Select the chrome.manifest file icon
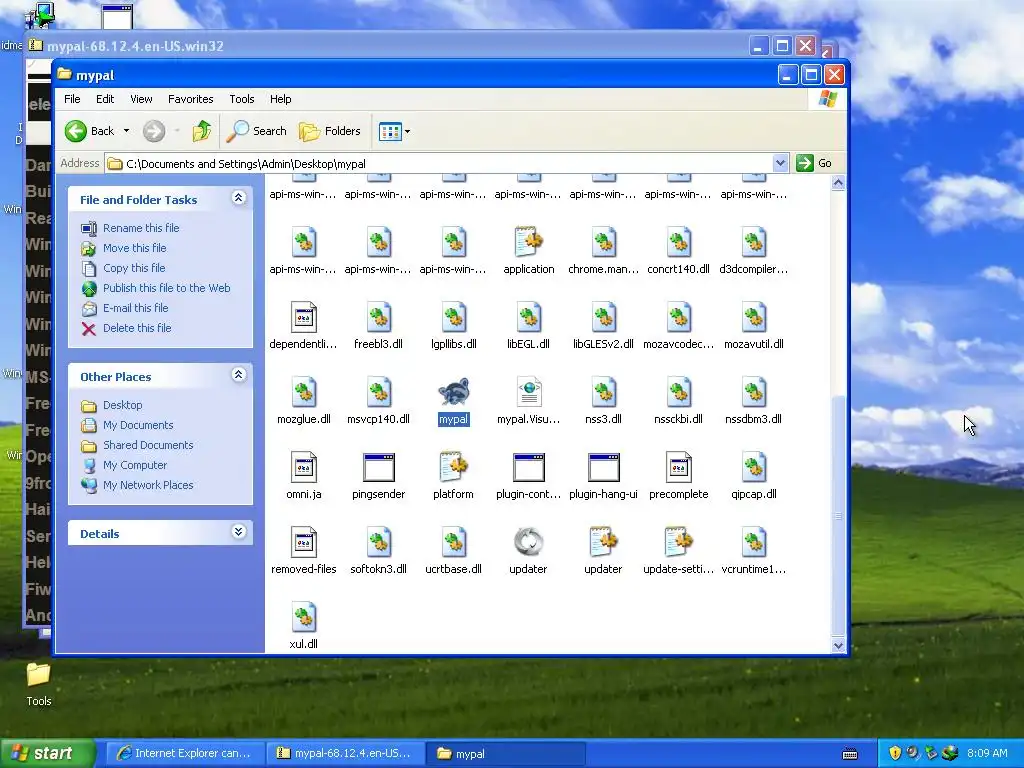The height and width of the screenshot is (768, 1024). click(x=603, y=242)
